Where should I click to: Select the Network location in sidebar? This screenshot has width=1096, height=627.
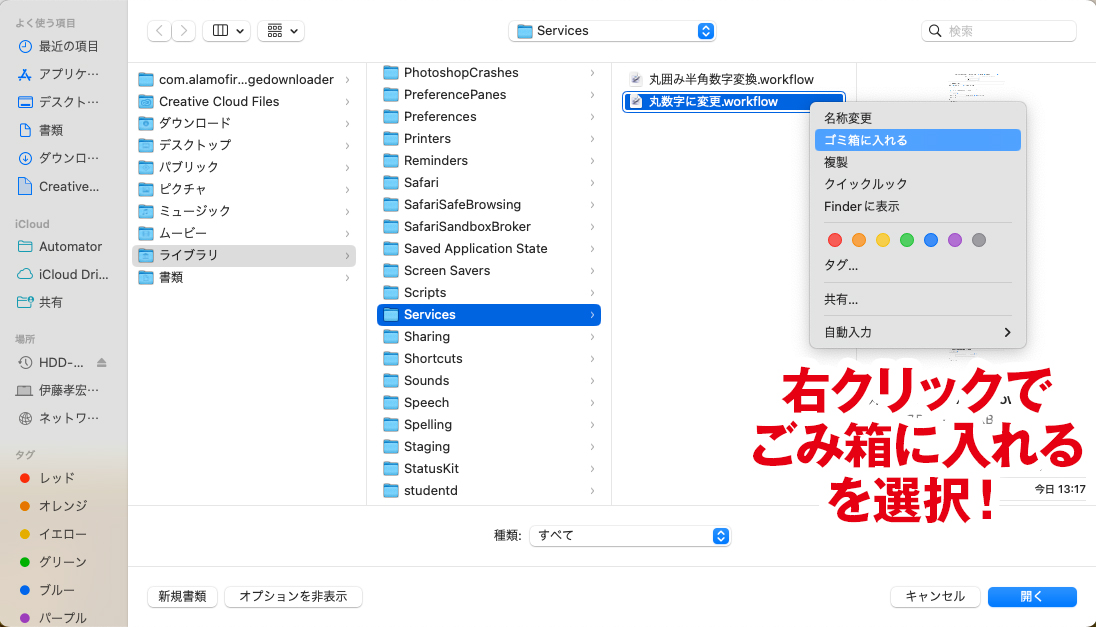pos(68,418)
